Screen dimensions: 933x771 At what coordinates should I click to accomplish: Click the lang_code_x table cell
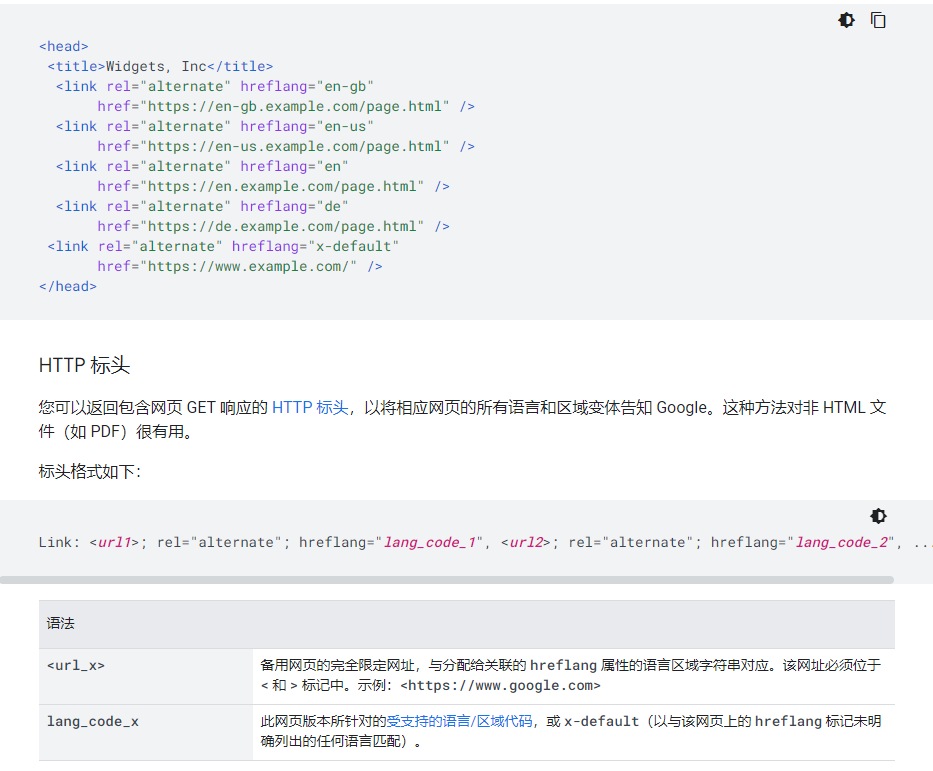click(x=146, y=732)
